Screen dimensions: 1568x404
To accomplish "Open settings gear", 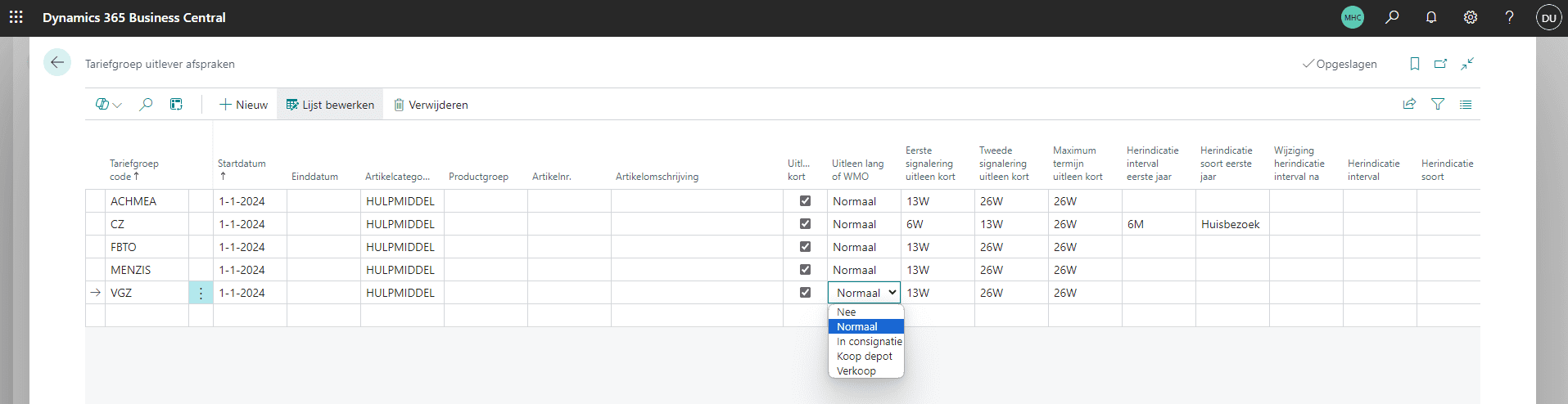I will coord(1471,17).
